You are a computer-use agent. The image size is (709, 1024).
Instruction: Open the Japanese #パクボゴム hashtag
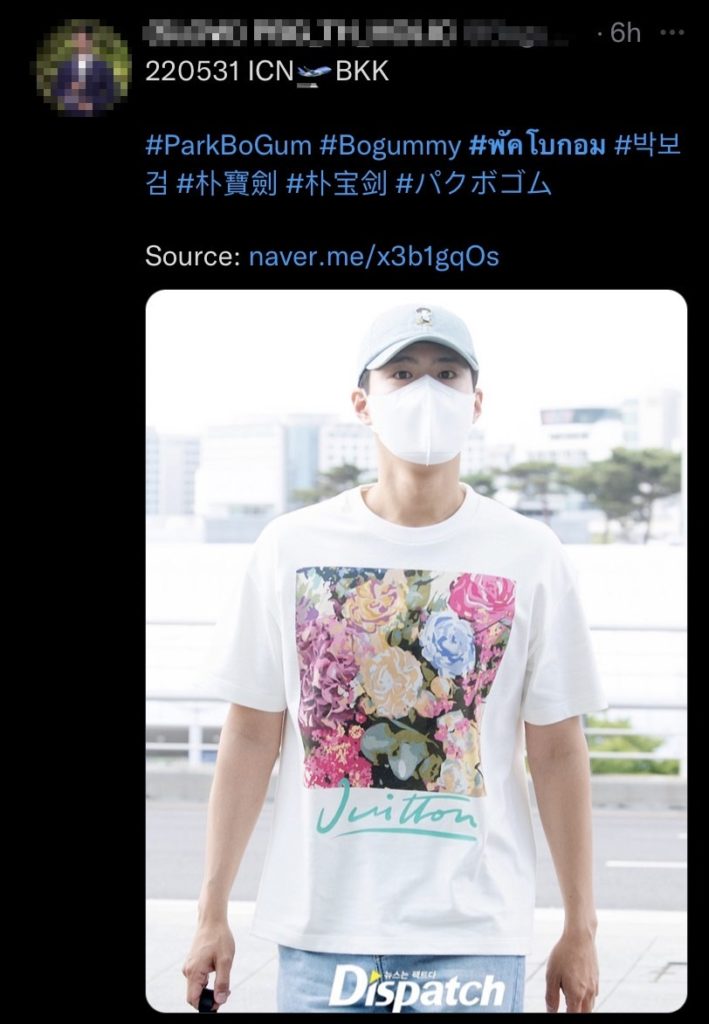click(x=474, y=184)
